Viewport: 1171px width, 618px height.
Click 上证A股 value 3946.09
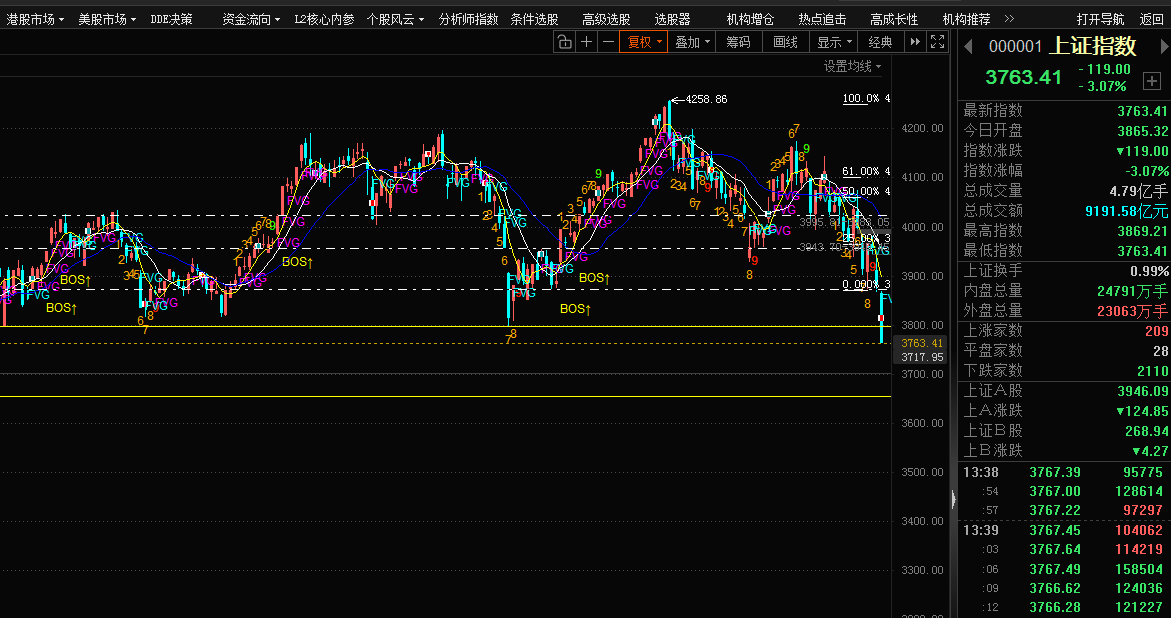point(1143,391)
